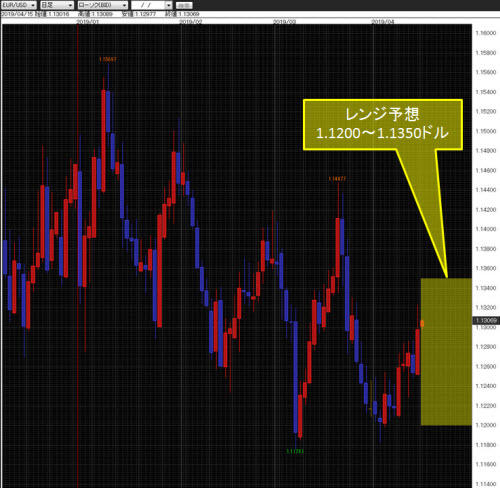Viewport: 500px width, 488px height.
Task: Click the green low label below March bottom candle
Action: 295,451
